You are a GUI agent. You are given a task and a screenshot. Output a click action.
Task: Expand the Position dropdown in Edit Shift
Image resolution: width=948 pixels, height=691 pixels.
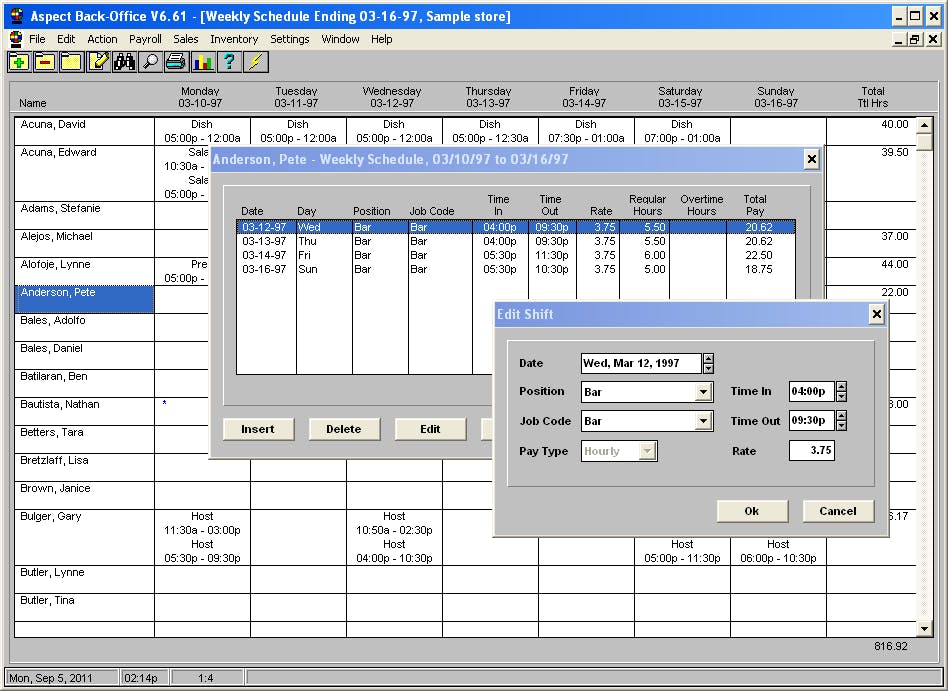tap(704, 392)
